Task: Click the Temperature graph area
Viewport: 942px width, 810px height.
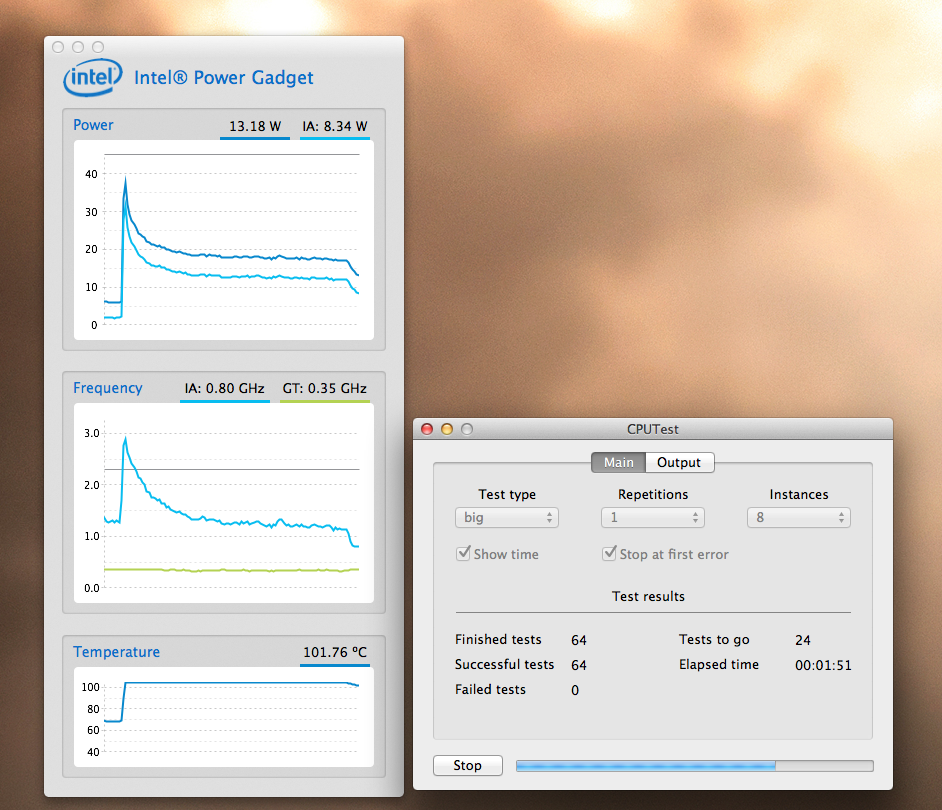Action: click(x=223, y=717)
